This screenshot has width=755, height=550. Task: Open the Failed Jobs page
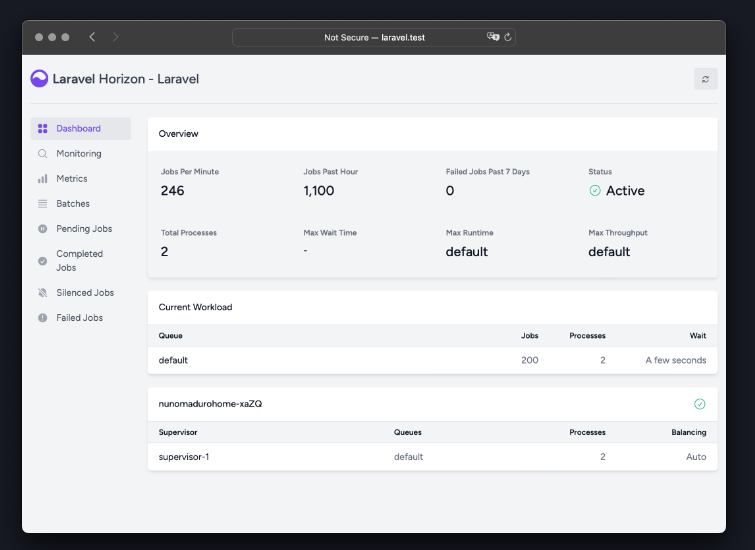pyautogui.click(x=80, y=317)
